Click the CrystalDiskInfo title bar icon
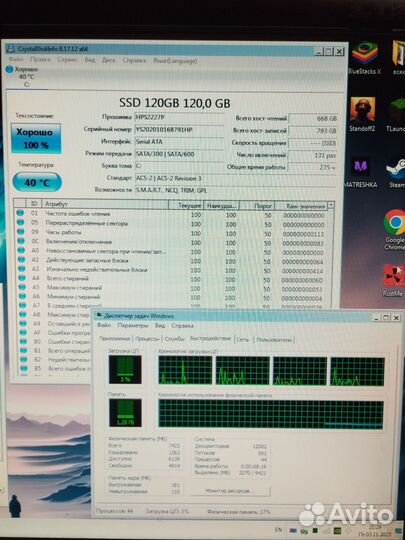405x540 pixels. (x=11, y=49)
